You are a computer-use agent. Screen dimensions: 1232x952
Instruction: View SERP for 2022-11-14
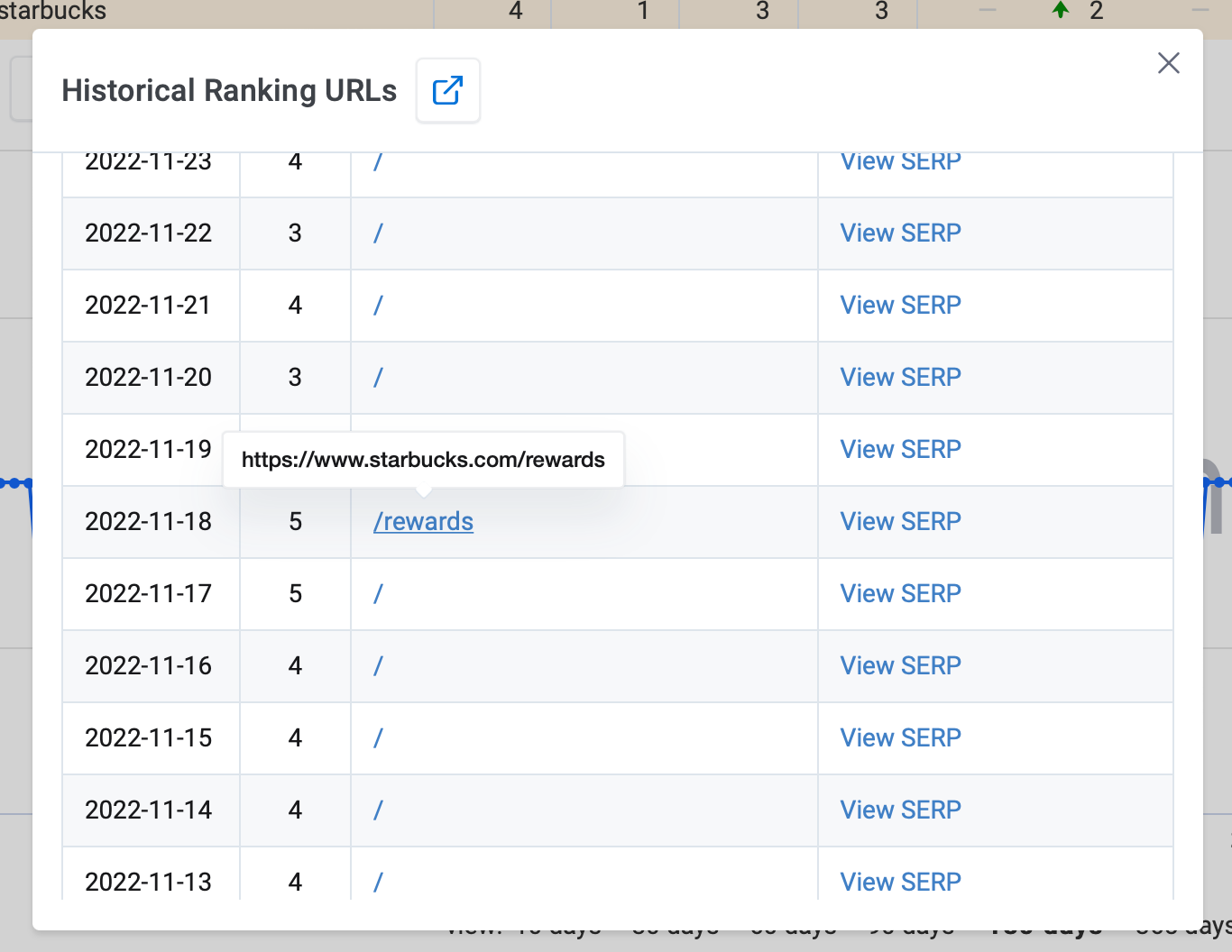click(x=900, y=810)
